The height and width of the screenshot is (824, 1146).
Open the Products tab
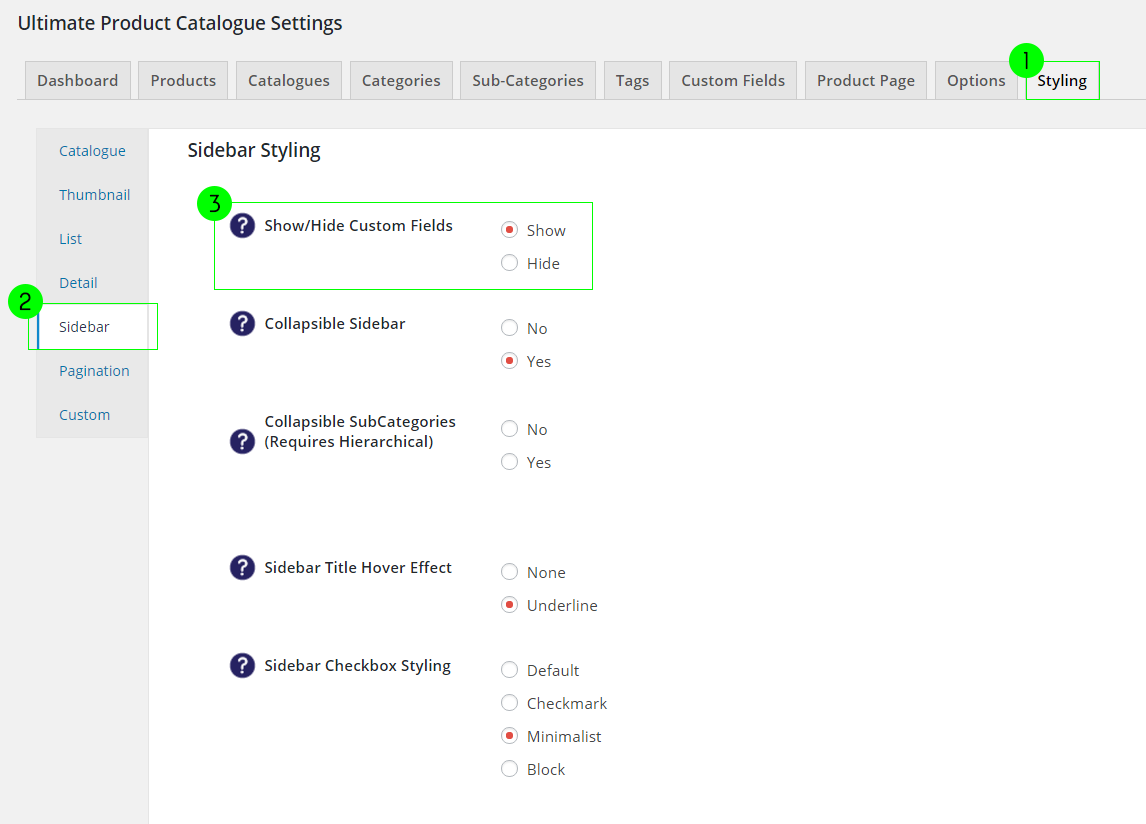tap(183, 81)
